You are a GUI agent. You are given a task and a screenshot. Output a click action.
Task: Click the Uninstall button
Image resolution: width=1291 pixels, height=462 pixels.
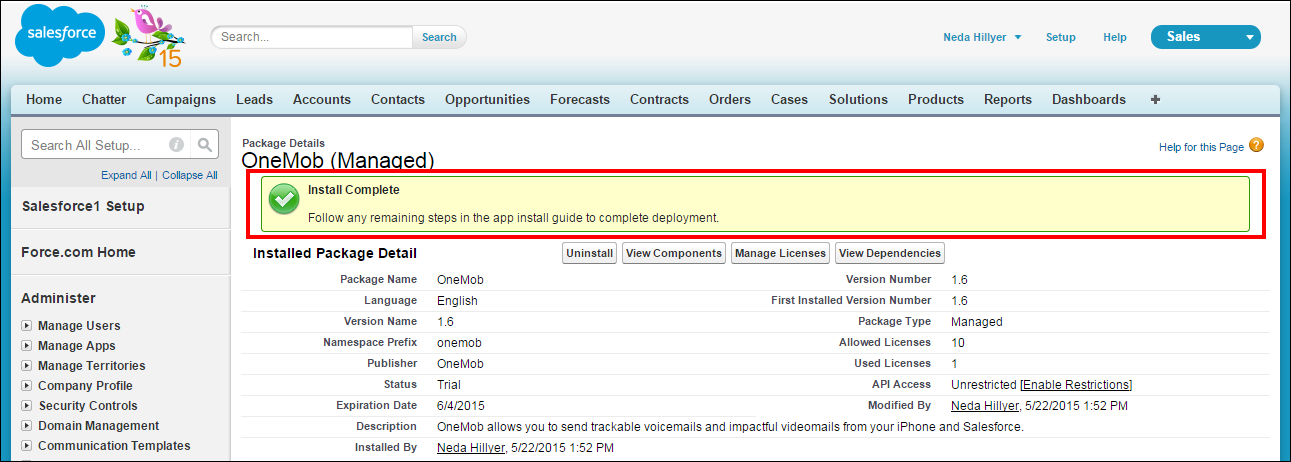tap(590, 253)
